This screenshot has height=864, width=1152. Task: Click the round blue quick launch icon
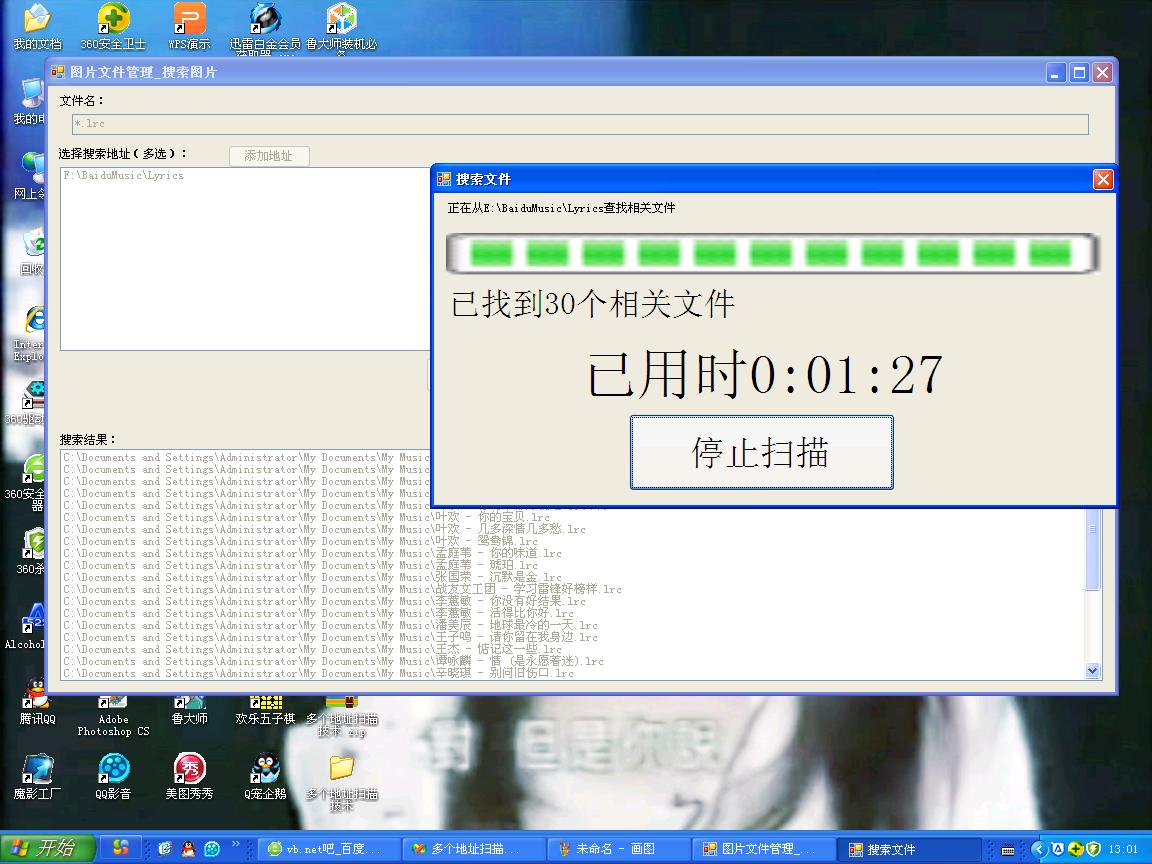(212, 849)
